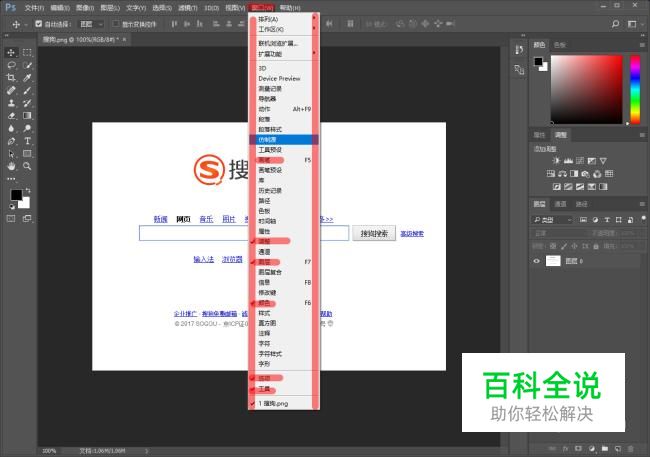Open the 文件(F) menu
Viewport: 650px width, 457px height.
click(x=34, y=8)
